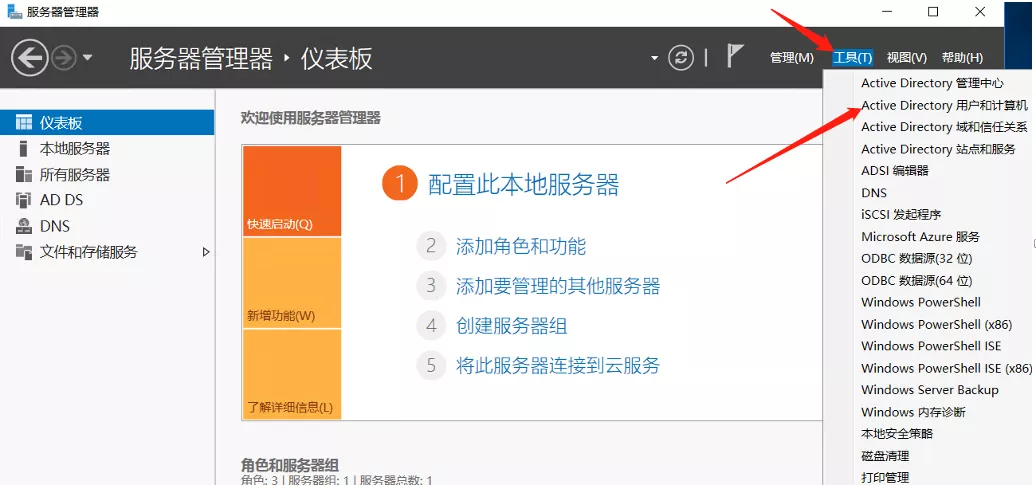Open the notifications flag icon
Screen dimensions: 1036x485
[x=735, y=57]
